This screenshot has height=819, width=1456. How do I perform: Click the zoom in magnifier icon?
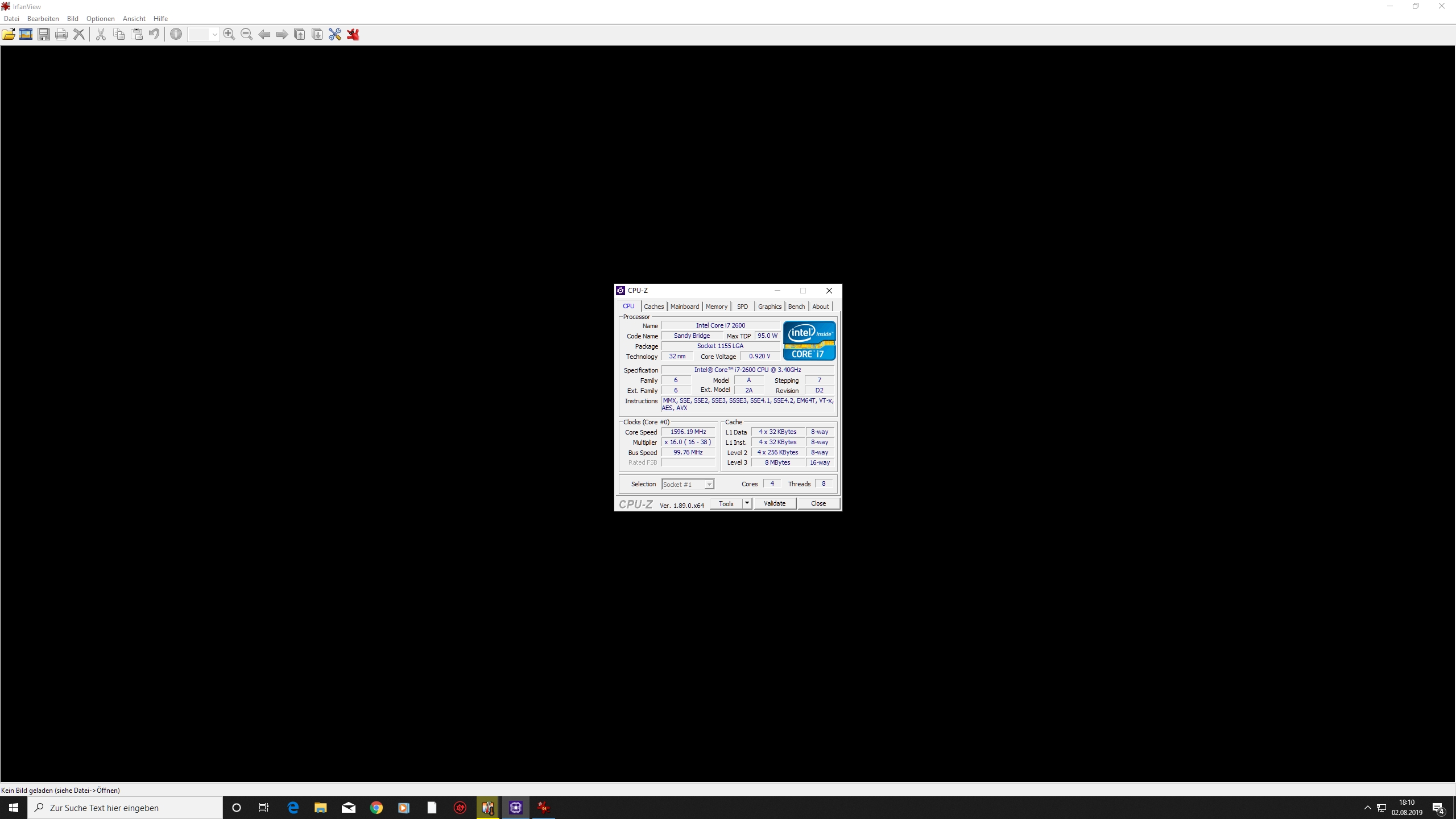pos(229,35)
